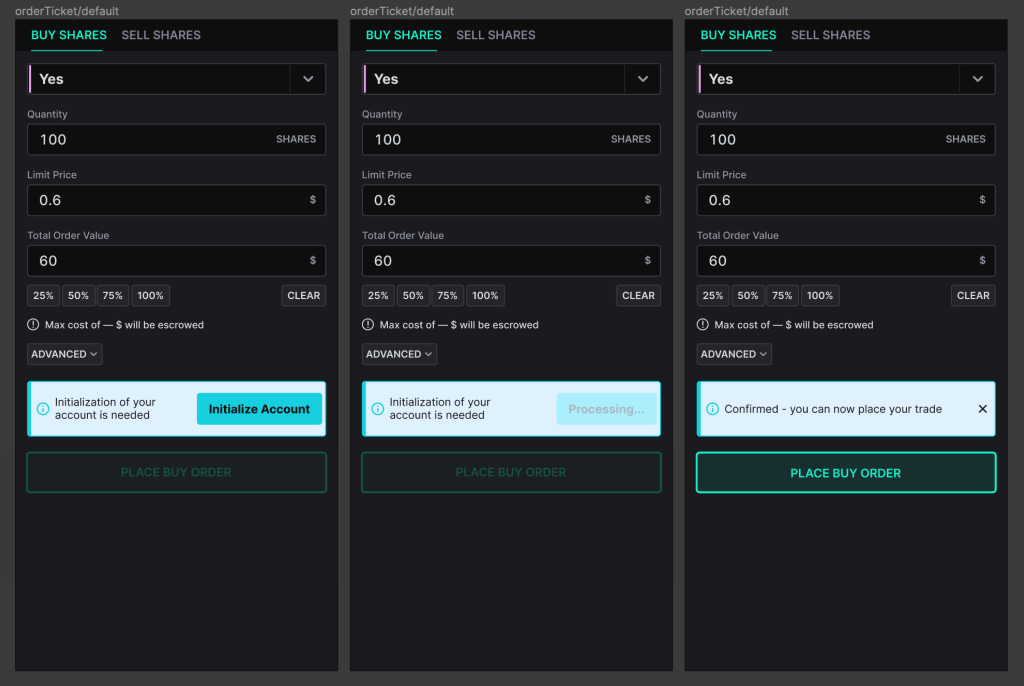Screen dimensions: 1024x686
Task: Focus Limit Price field in Initialize Account ticket
Action: (x=176, y=200)
